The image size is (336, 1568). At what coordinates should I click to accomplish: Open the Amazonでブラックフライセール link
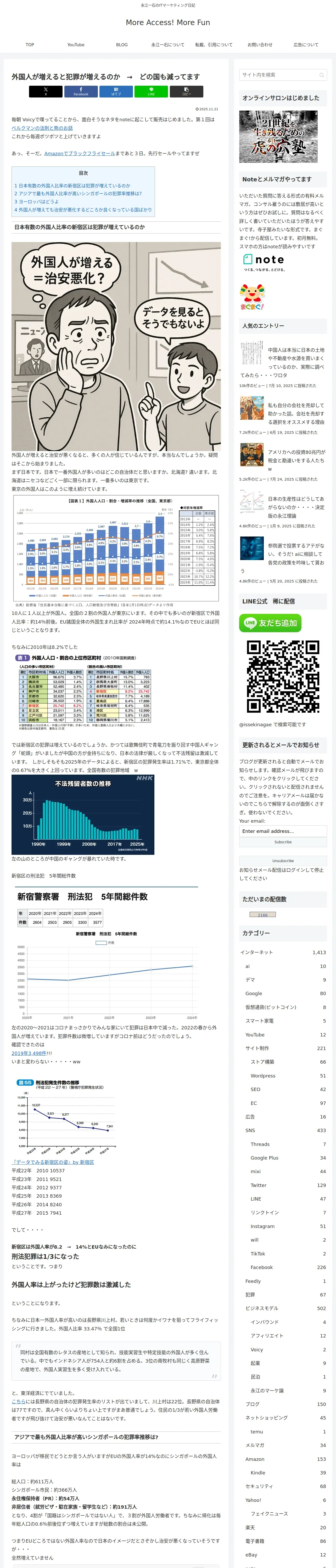[x=79, y=153]
